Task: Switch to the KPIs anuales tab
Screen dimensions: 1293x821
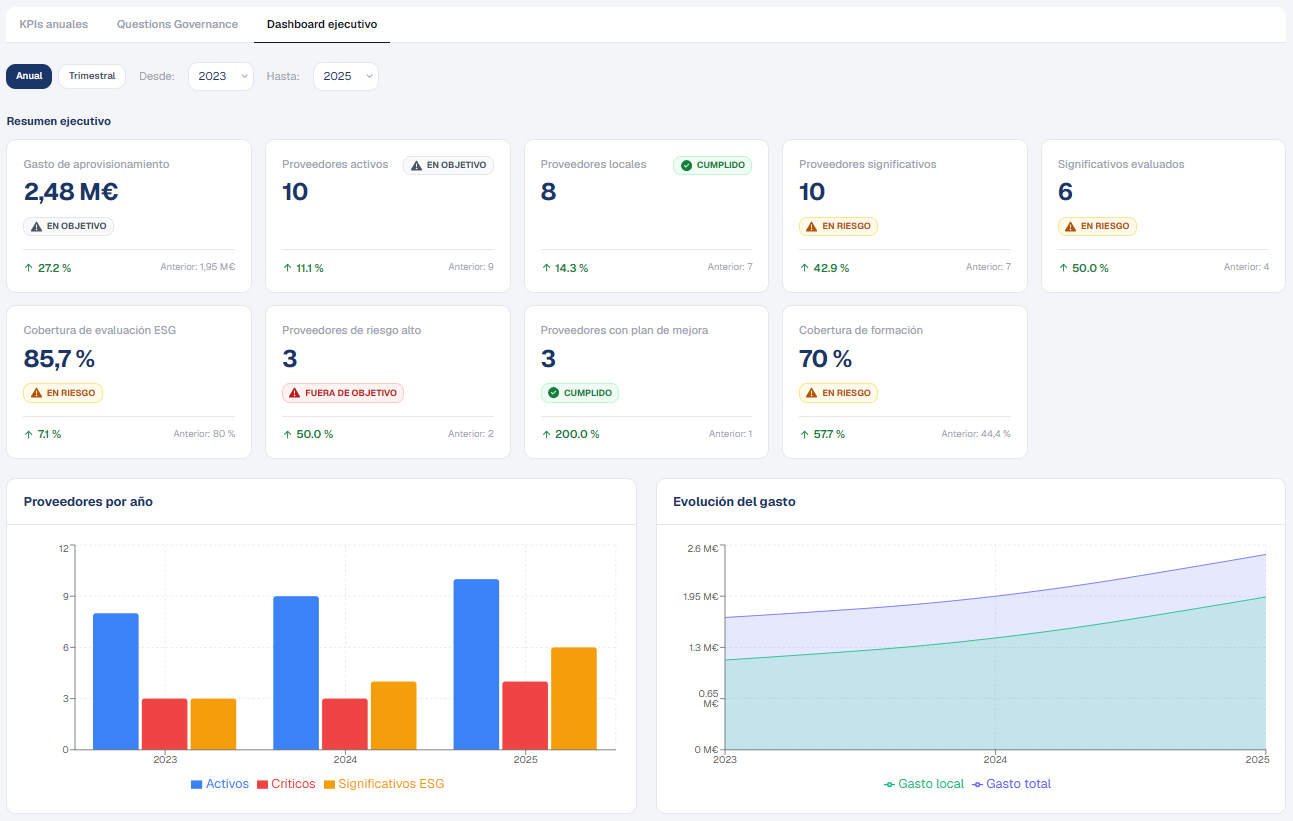Action: pyautogui.click(x=54, y=24)
